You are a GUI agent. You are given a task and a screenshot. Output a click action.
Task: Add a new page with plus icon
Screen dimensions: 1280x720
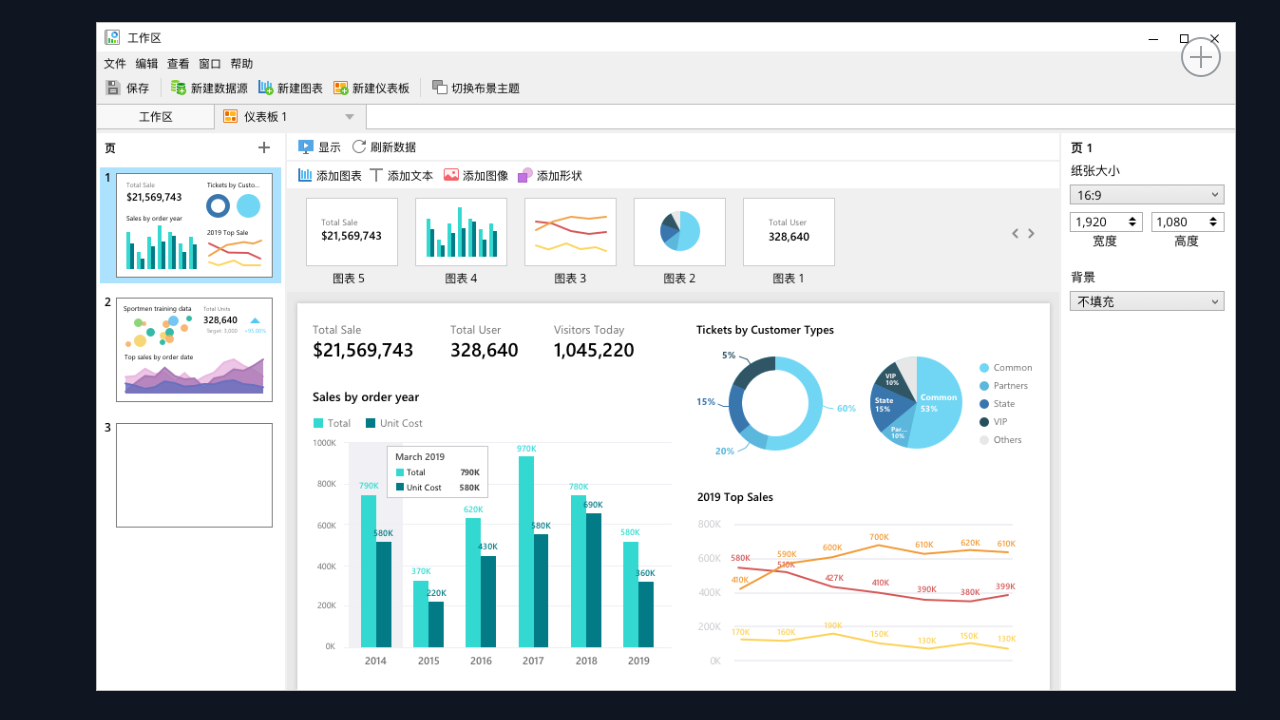pyautogui.click(x=264, y=148)
